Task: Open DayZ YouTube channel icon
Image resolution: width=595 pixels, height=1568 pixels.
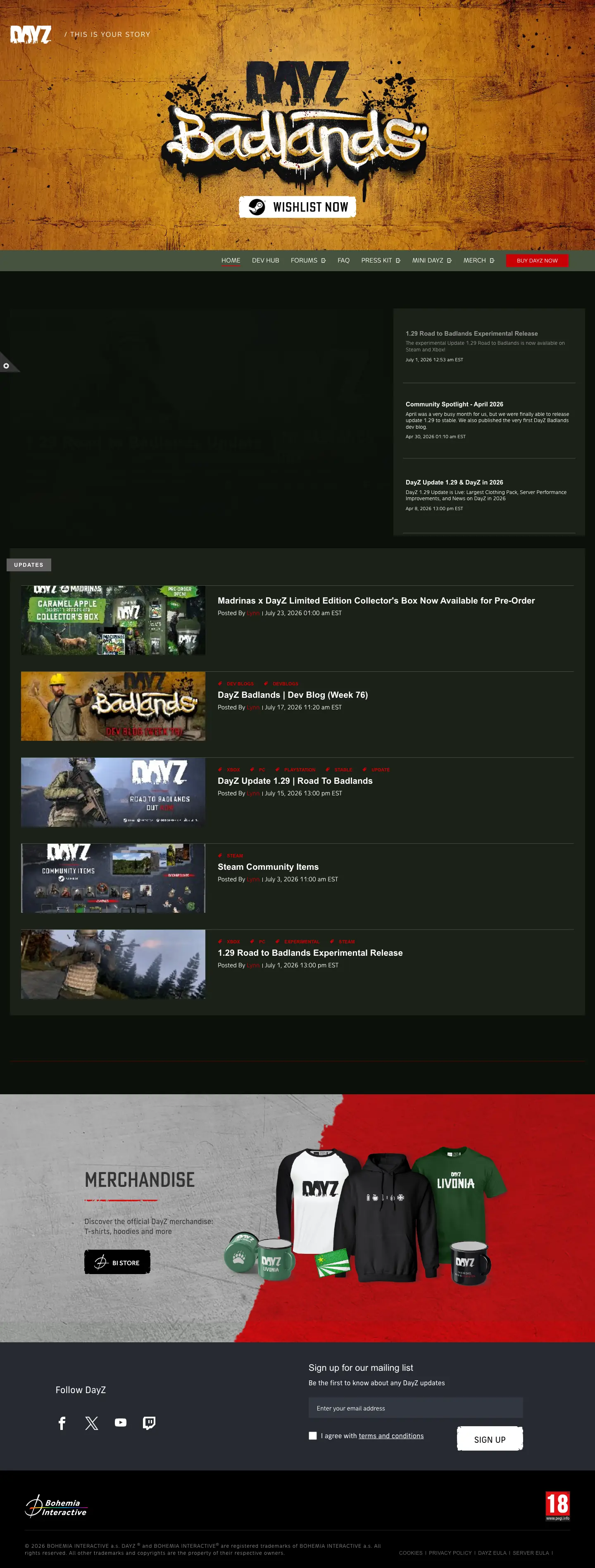Action: coord(121,1423)
